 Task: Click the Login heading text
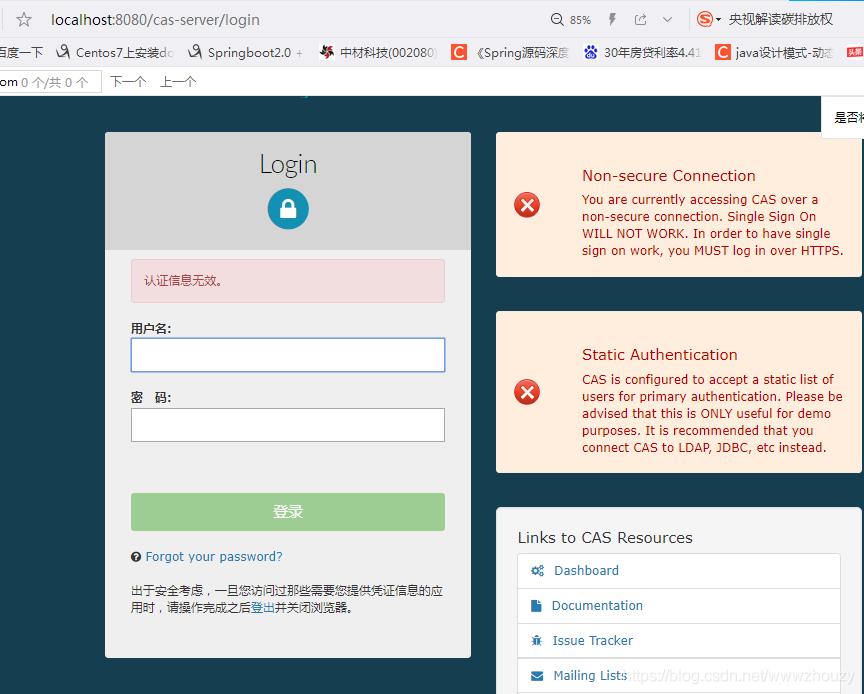point(288,164)
